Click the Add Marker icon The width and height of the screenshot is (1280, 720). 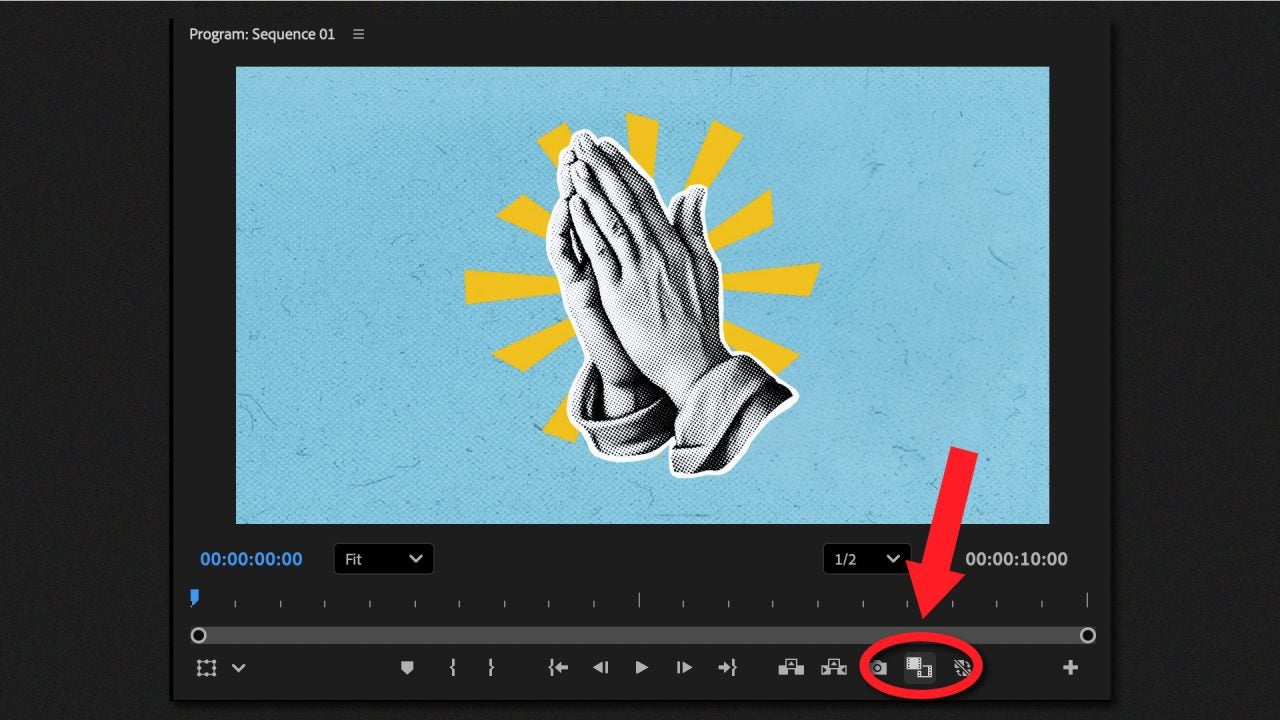[x=407, y=667]
